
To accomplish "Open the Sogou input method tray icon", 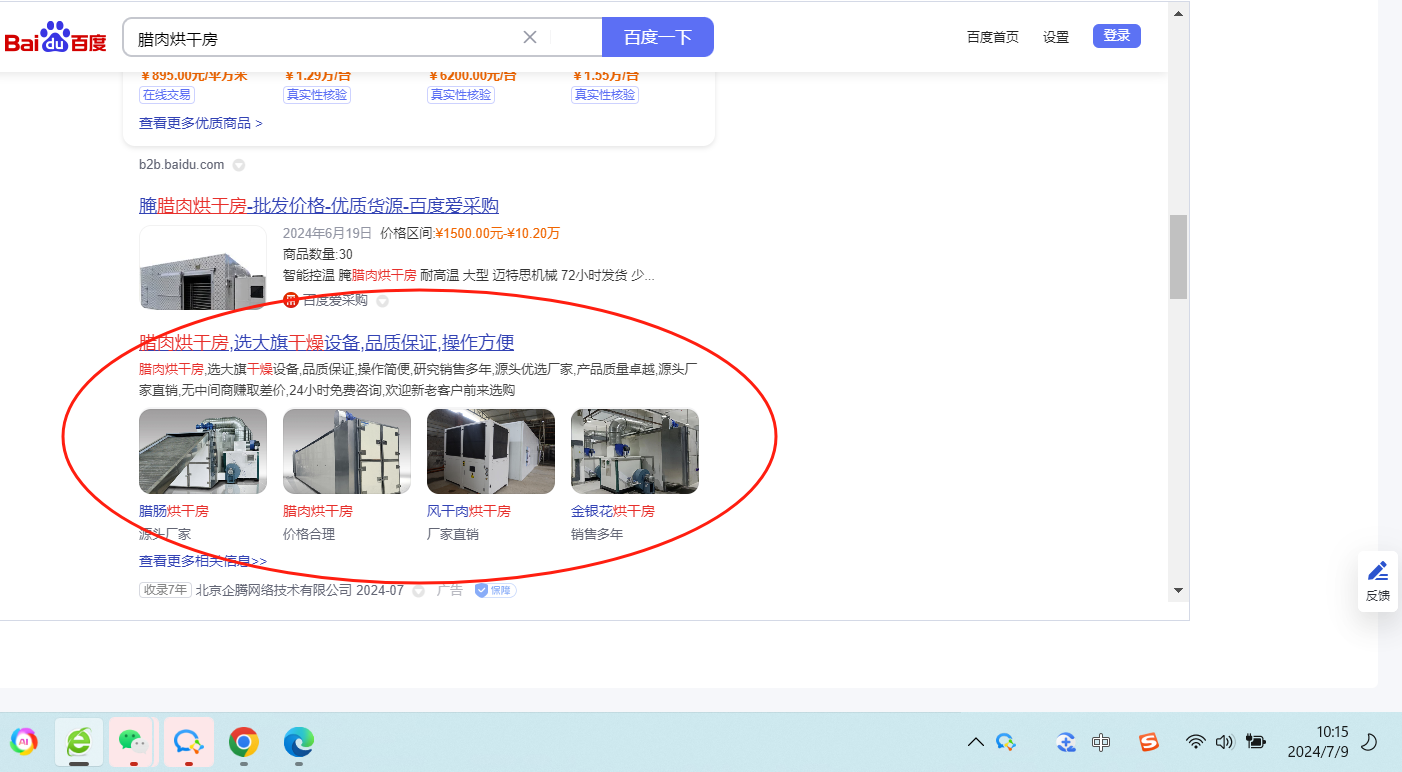I will (x=1149, y=742).
